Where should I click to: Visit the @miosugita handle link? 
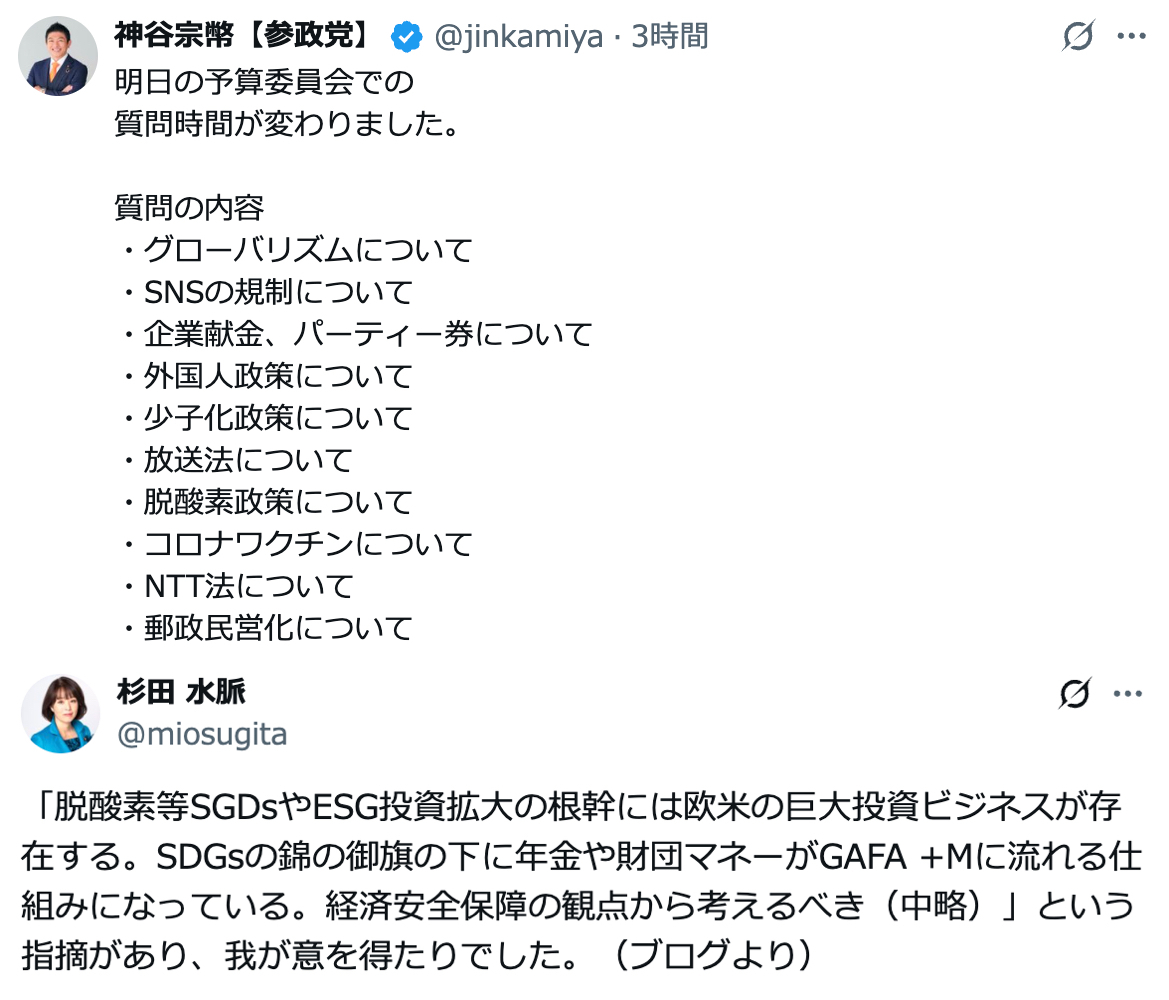coord(202,735)
